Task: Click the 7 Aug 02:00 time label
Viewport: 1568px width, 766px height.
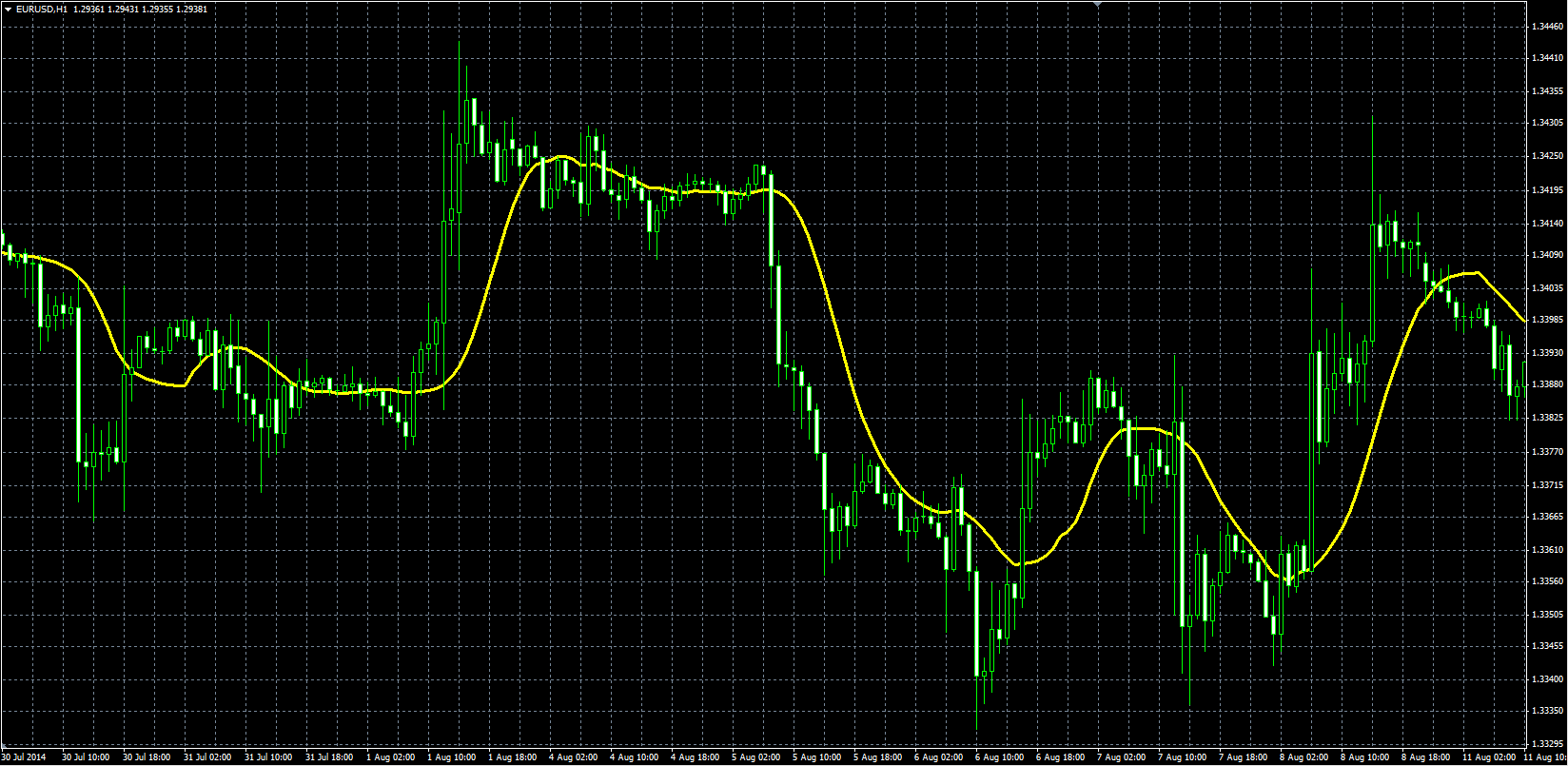Action: click(x=1121, y=757)
